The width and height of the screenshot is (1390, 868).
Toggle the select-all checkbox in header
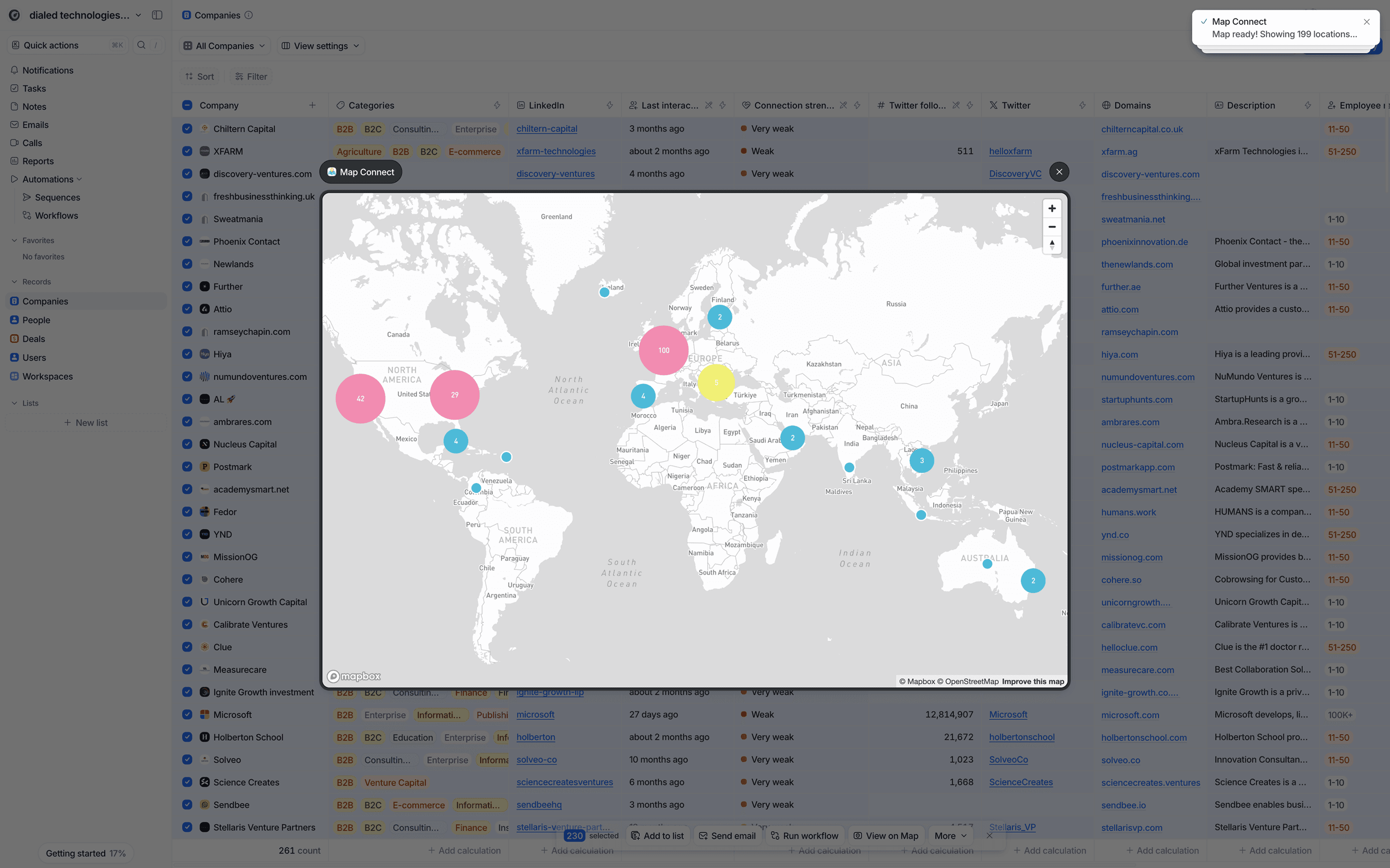pyautogui.click(x=187, y=105)
